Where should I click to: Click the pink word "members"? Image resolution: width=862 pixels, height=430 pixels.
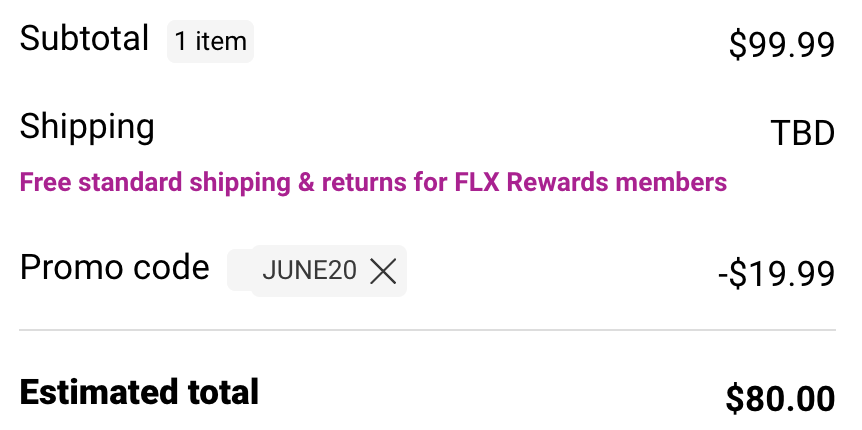670,182
